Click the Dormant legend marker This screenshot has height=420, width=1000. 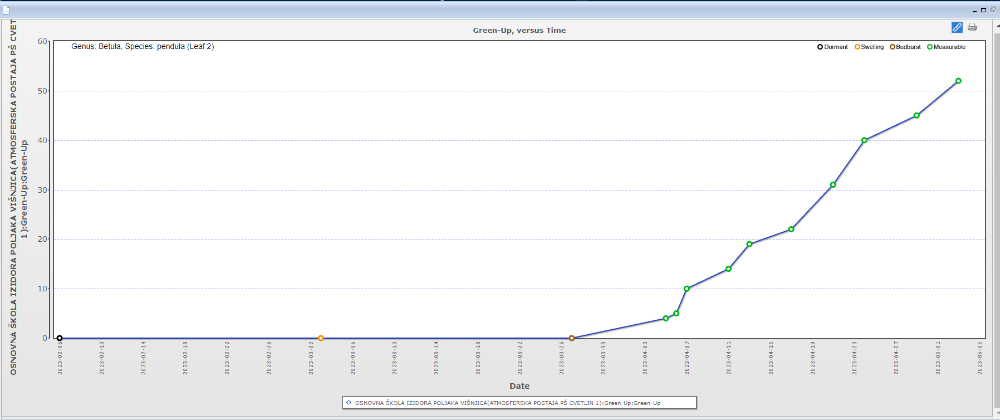click(820, 47)
